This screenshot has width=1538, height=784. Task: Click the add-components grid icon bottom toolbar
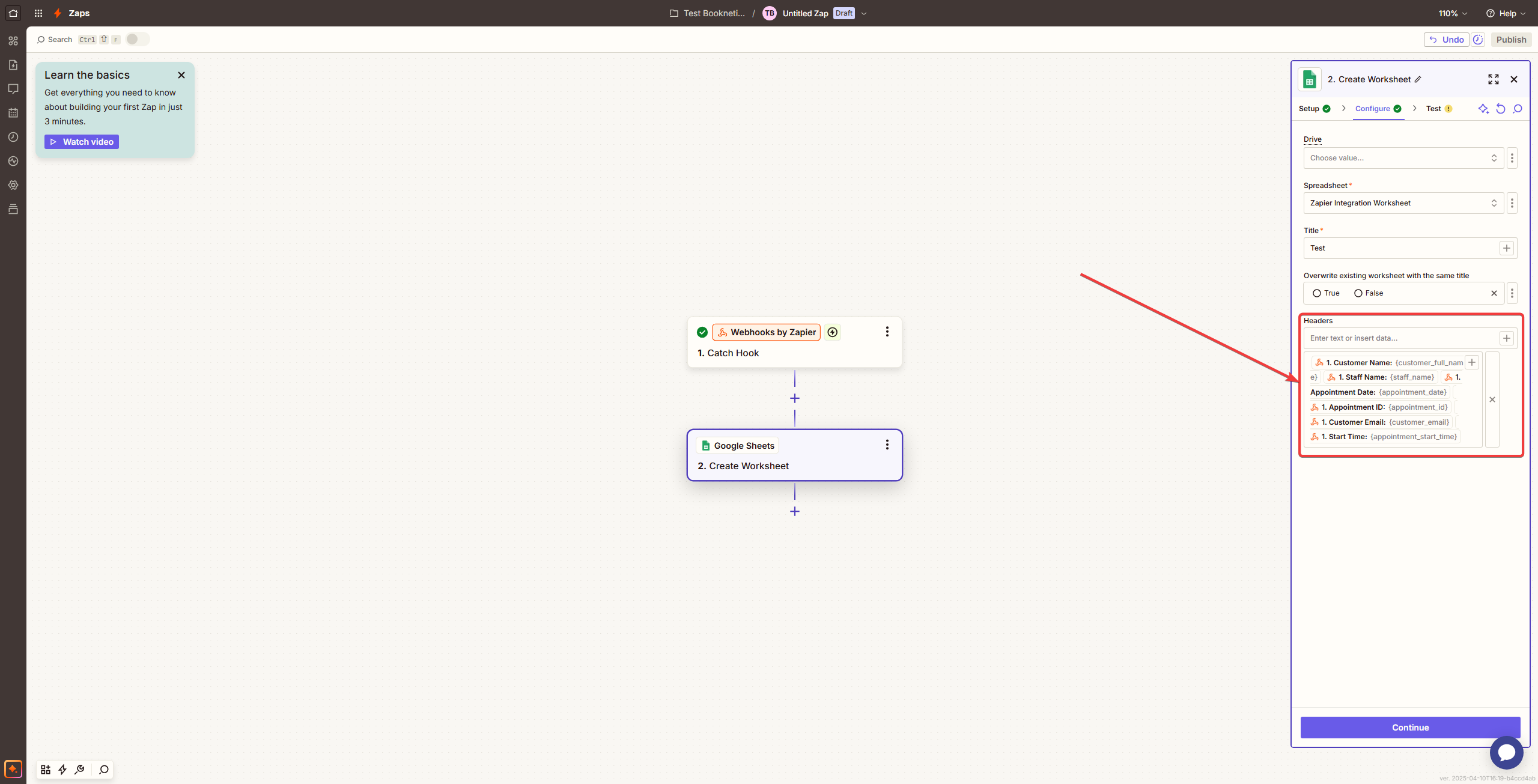pyautogui.click(x=46, y=770)
